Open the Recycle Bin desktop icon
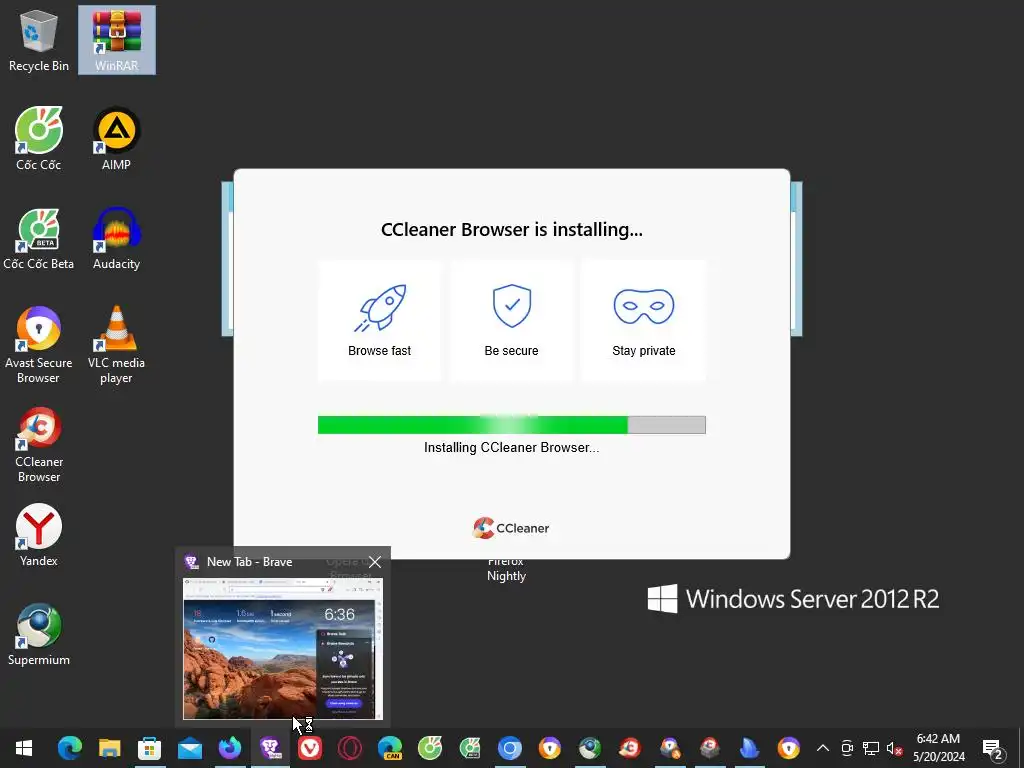 tap(39, 40)
